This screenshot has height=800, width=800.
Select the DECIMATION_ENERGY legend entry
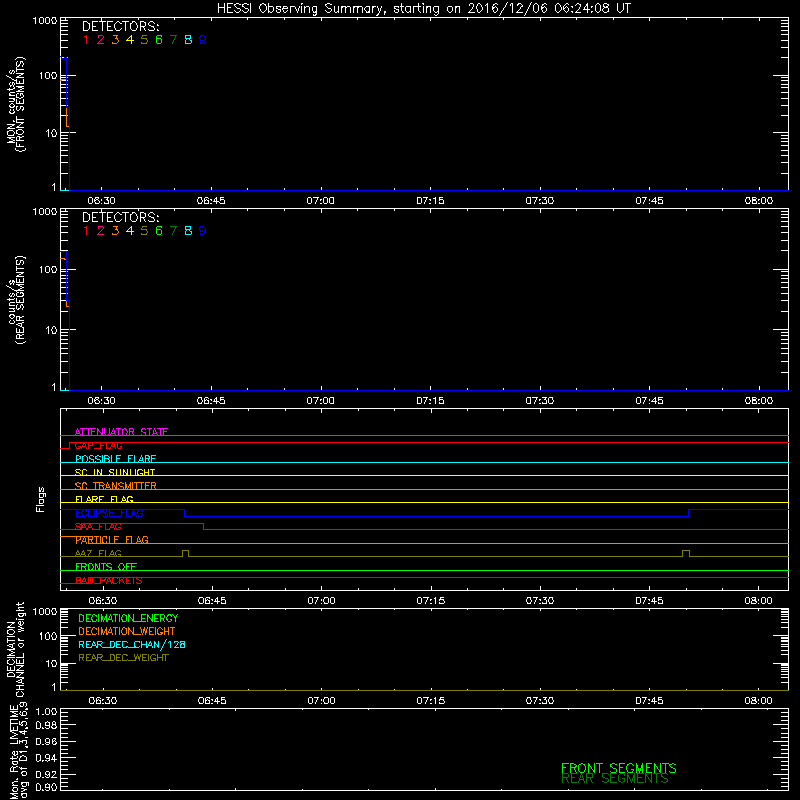pos(128,618)
